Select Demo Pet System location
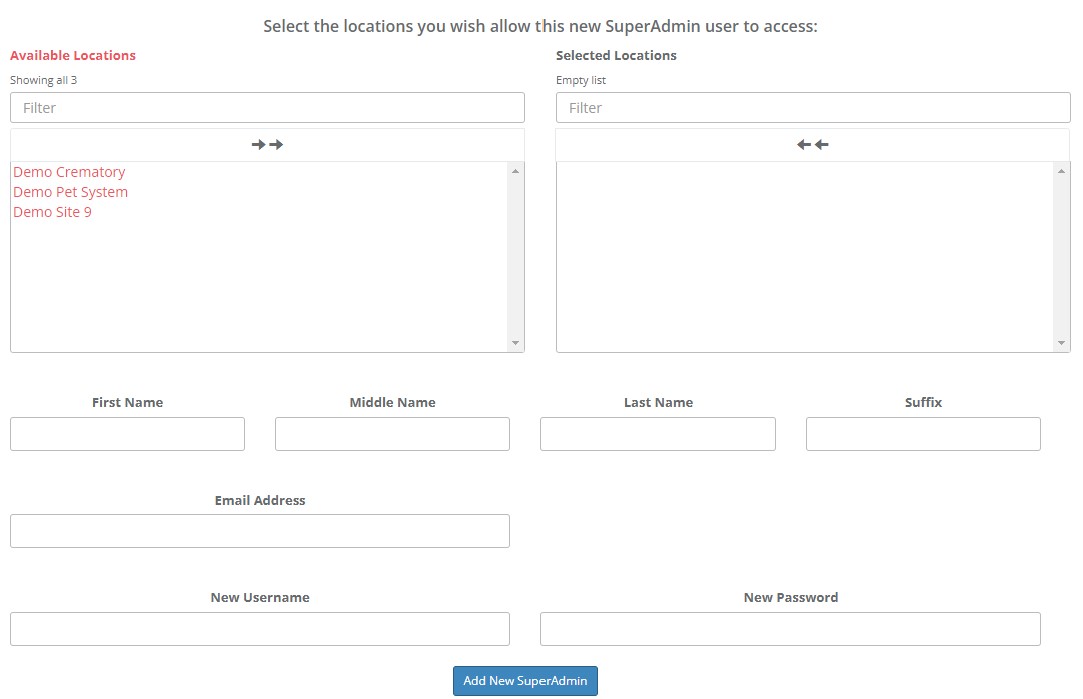The height and width of the screenshot is (699, 1083). tap(70, 192)
